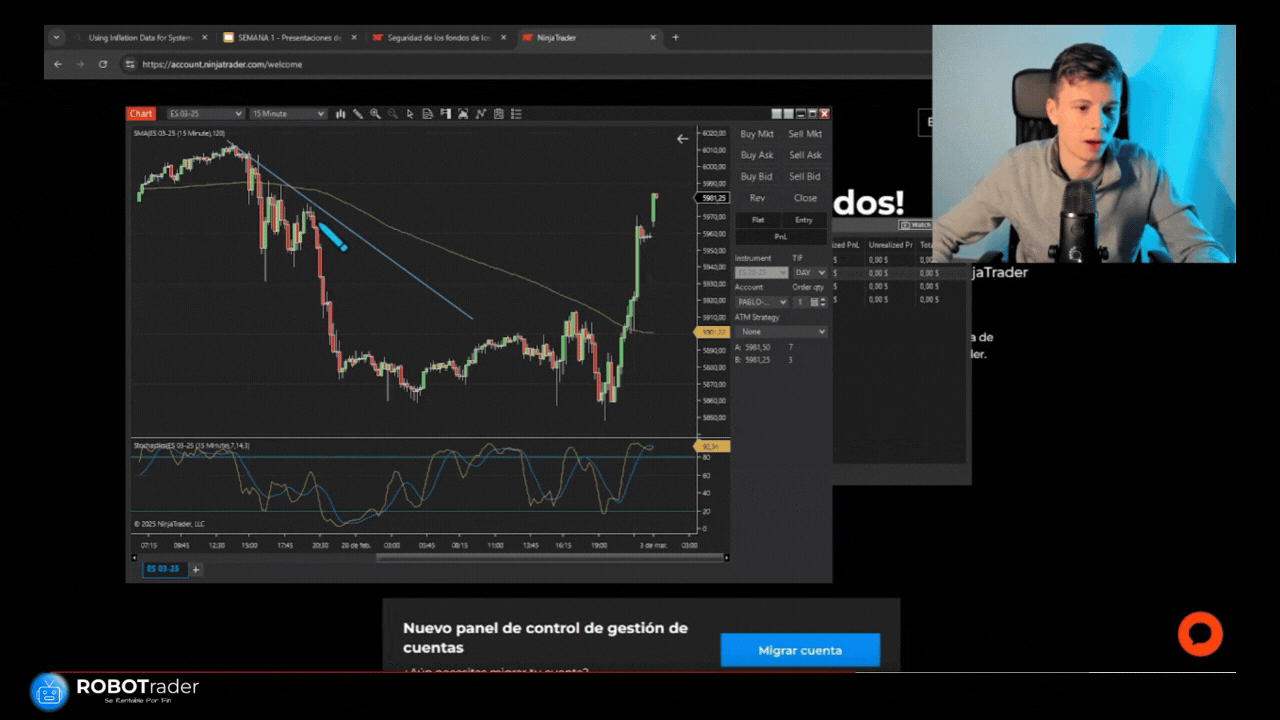Open the Chart Trader Instrument dropdown

coord(761,272)
